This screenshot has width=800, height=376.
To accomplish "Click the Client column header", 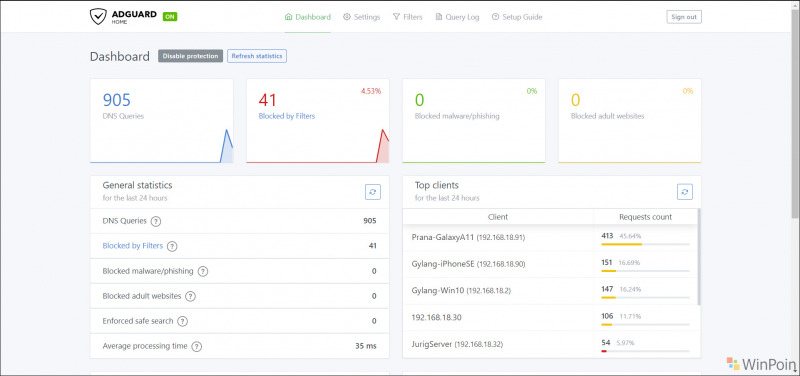I will coord(498,217).
